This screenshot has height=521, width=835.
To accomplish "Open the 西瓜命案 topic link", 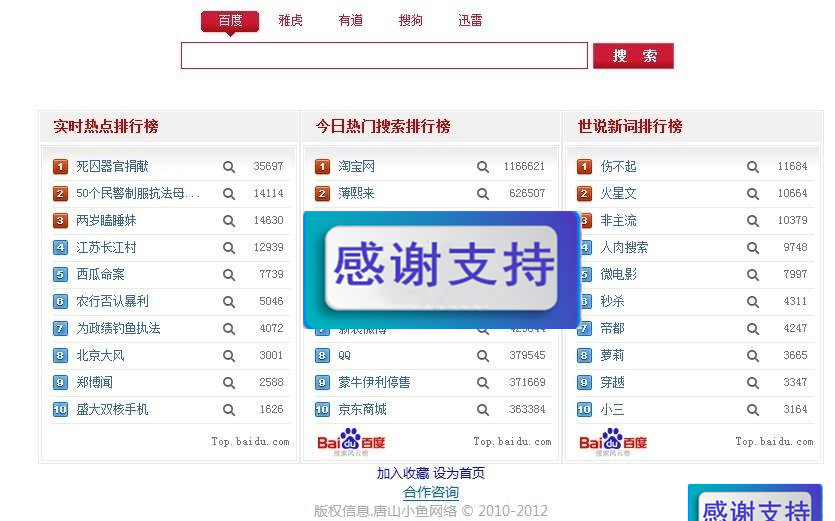I will [100, 274].
